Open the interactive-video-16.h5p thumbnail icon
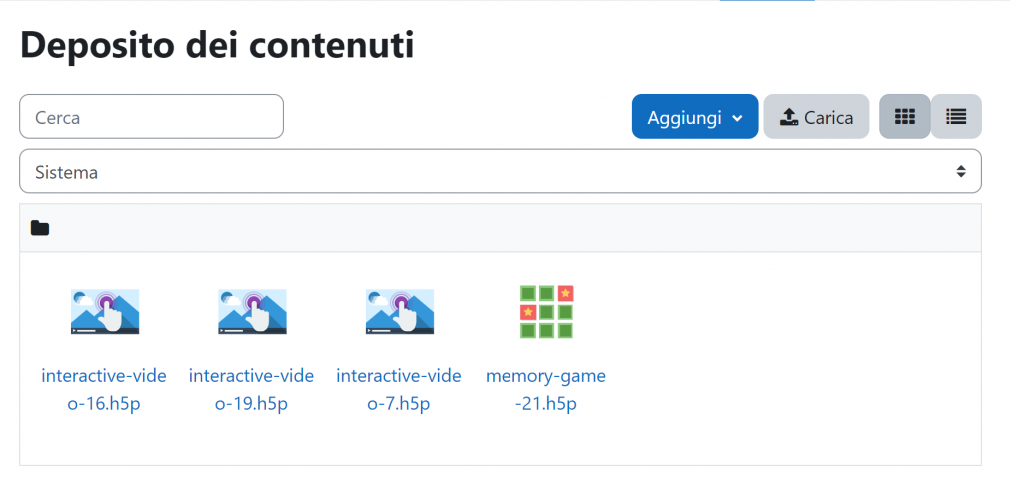This screenshot has width=1024, height=478. (104, 311)
